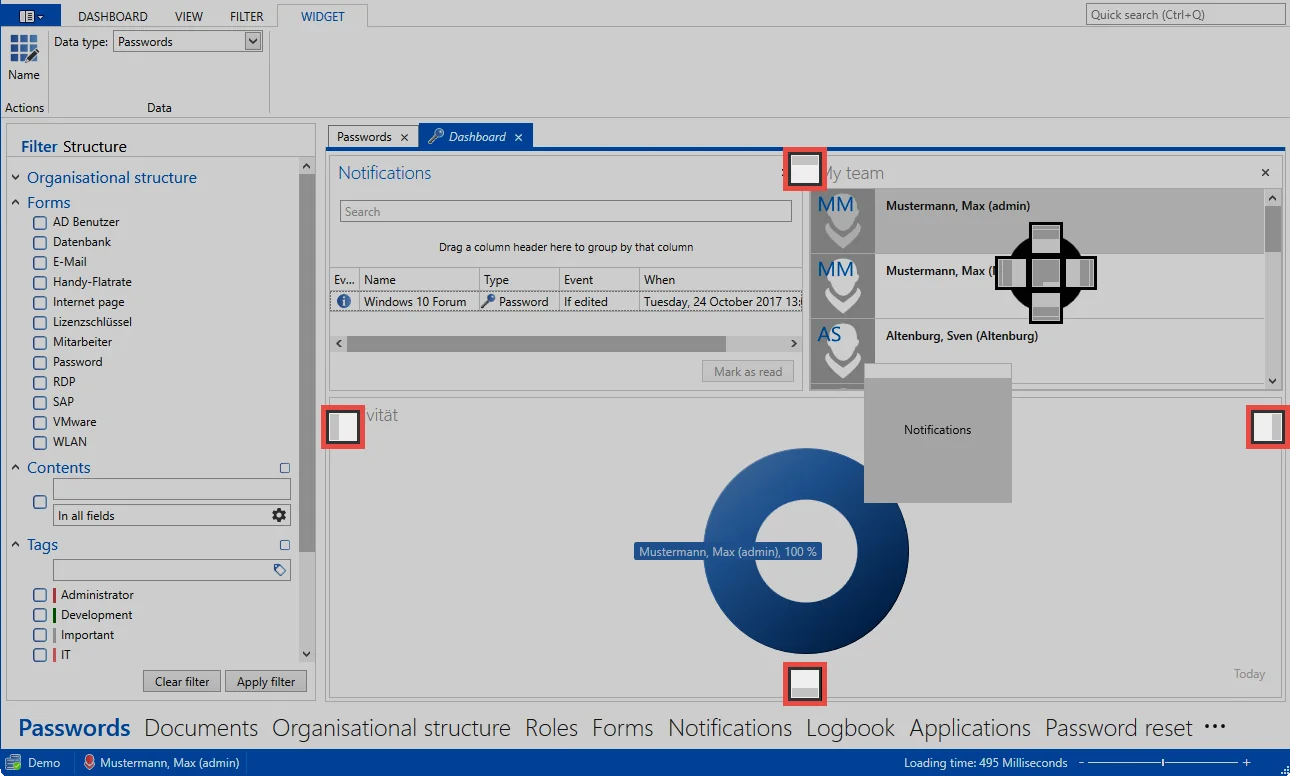Click the tag icon in Tags search box
Image resolution: width=1290 pixels, height=776 pixels.
[280, 570]
